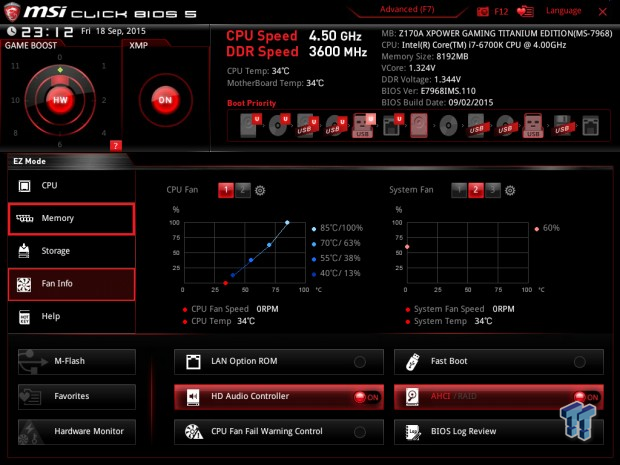The height and width of the screenshot is (465, 620).
Task: Click the hotkey icon next to Help
Action: click(25, 317)
